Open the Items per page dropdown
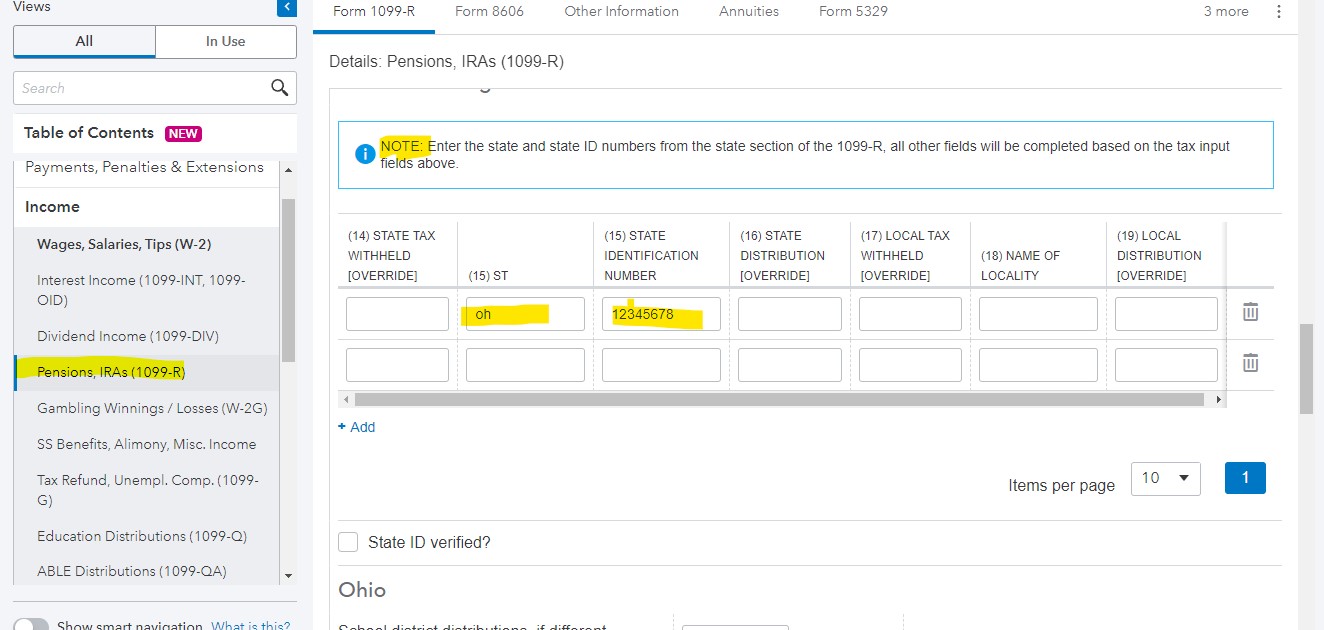 coord(1165,478)
